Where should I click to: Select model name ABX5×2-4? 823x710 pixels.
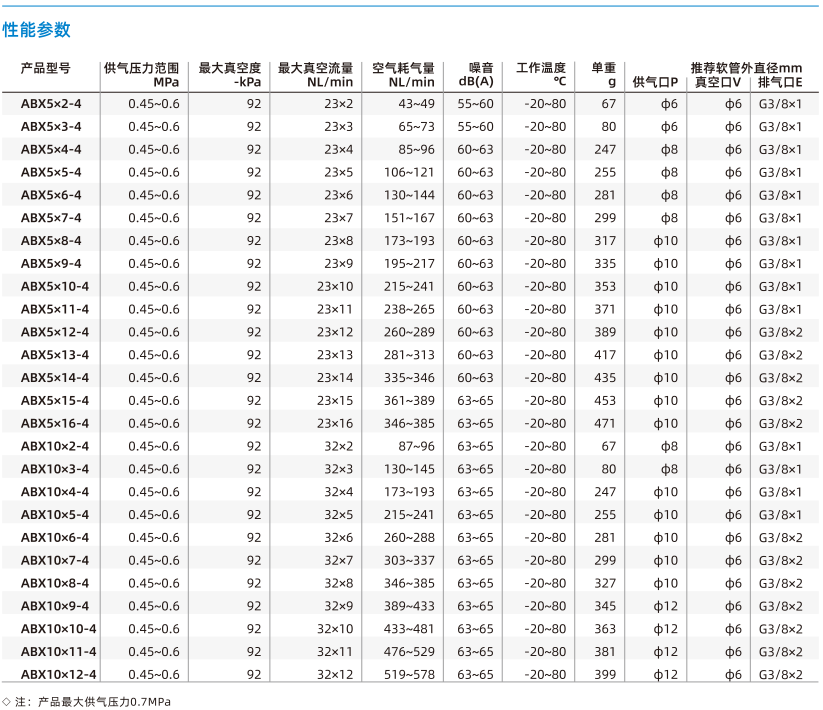tap(51, 104)
